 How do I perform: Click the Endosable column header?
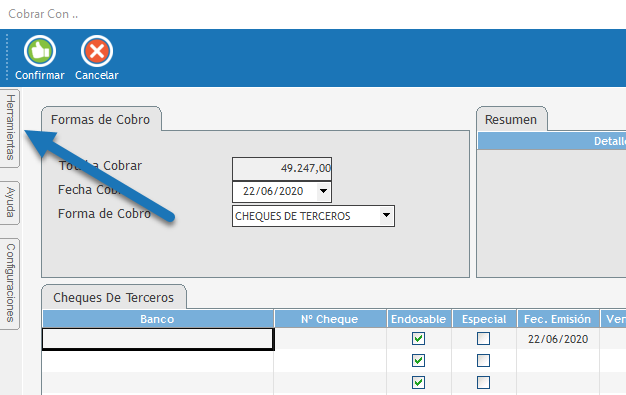point(419,319)
